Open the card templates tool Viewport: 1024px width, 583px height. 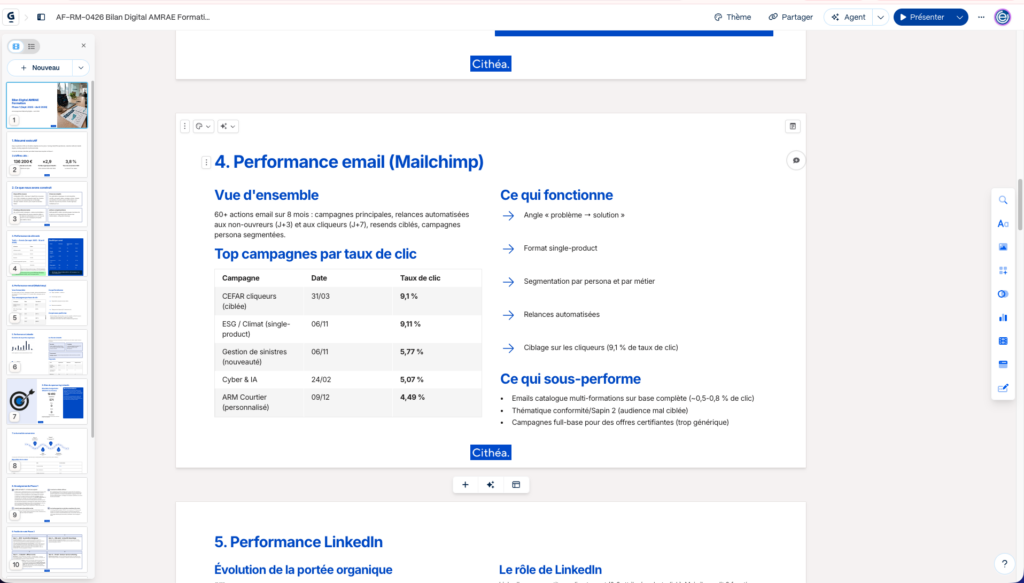[1003, 364]
